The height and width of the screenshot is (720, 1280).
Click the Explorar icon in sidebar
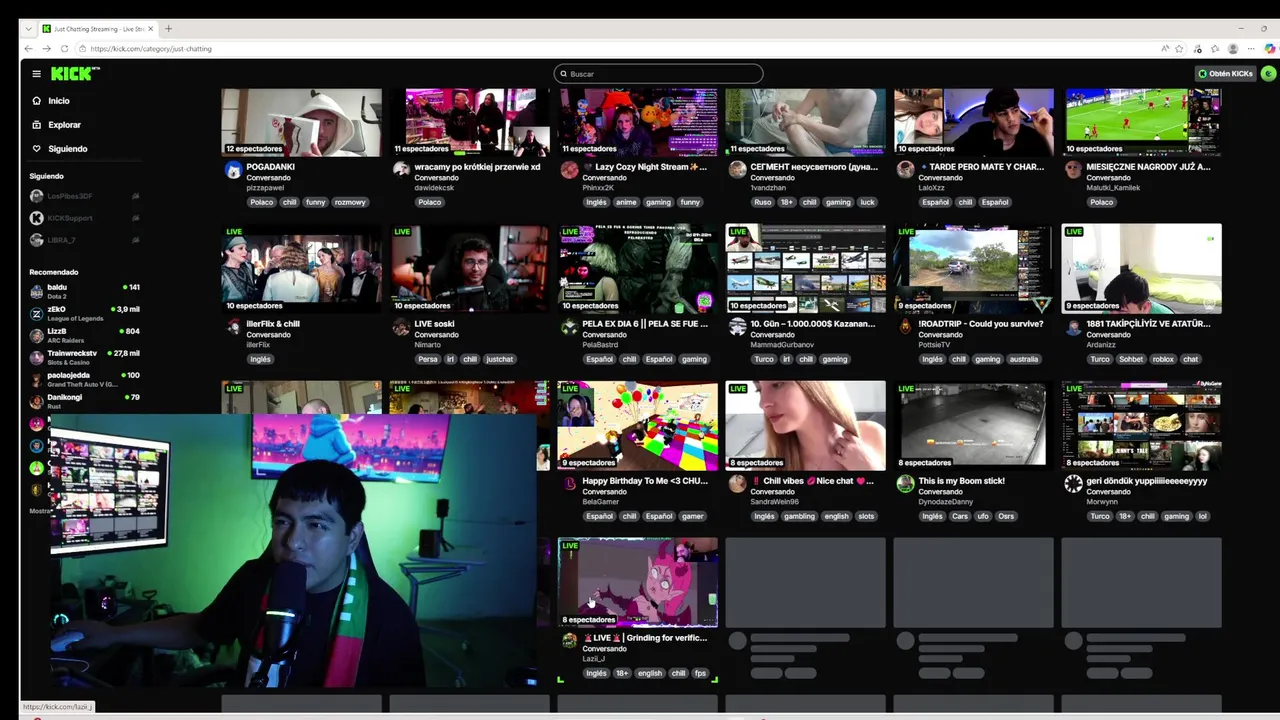point(37,125)
